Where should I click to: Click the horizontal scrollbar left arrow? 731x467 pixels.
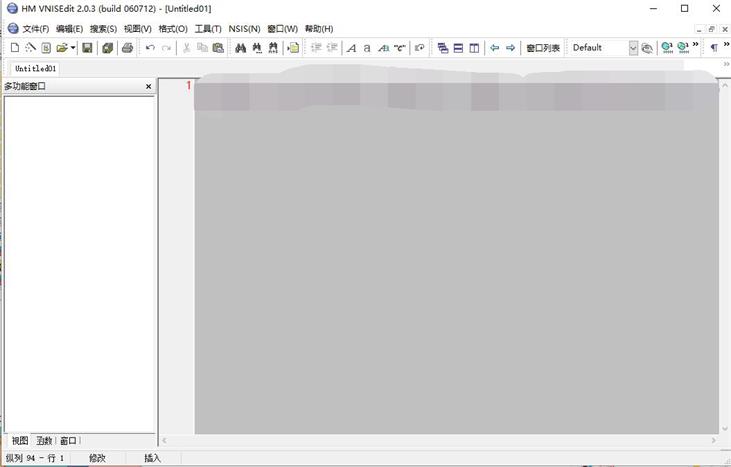(164, 440)
